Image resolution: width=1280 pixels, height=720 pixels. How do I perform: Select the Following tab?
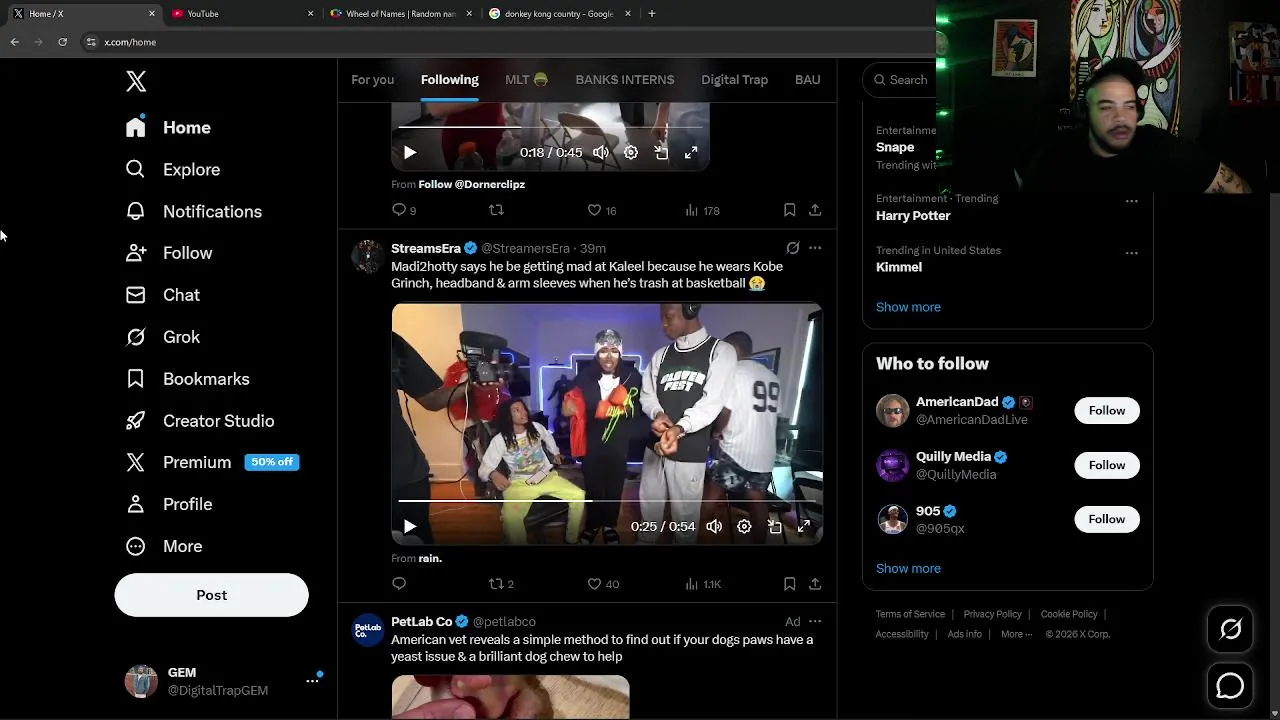click(x=449, y=80)
